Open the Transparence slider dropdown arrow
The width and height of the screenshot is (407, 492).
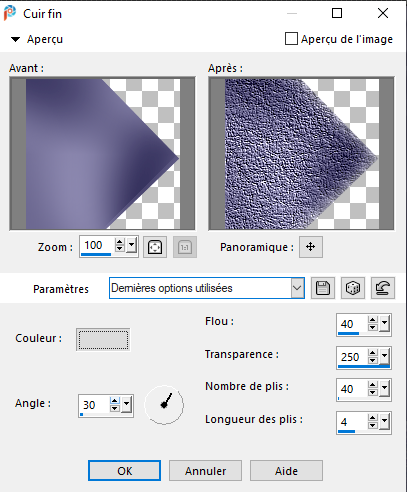(384, 357)
